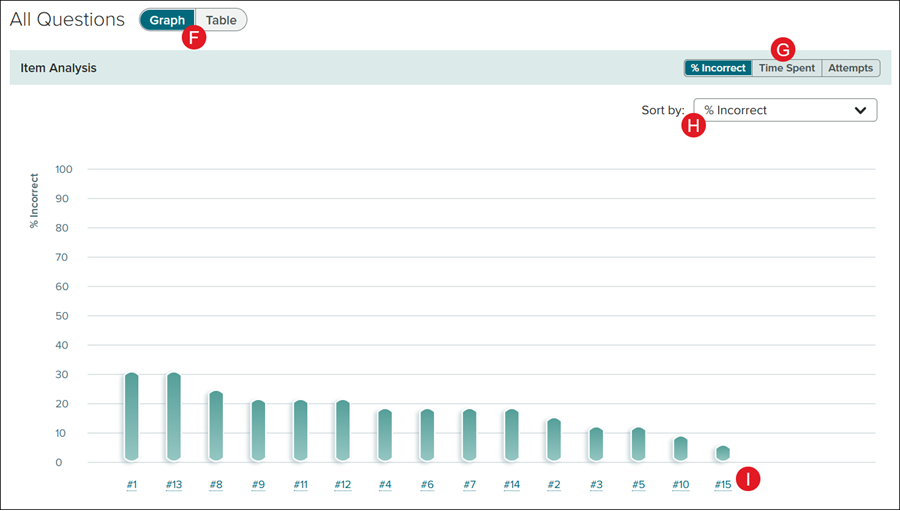This screenshot has width=900, height=511.
Task: Select the bar above question #8
Action: [216, 425]
